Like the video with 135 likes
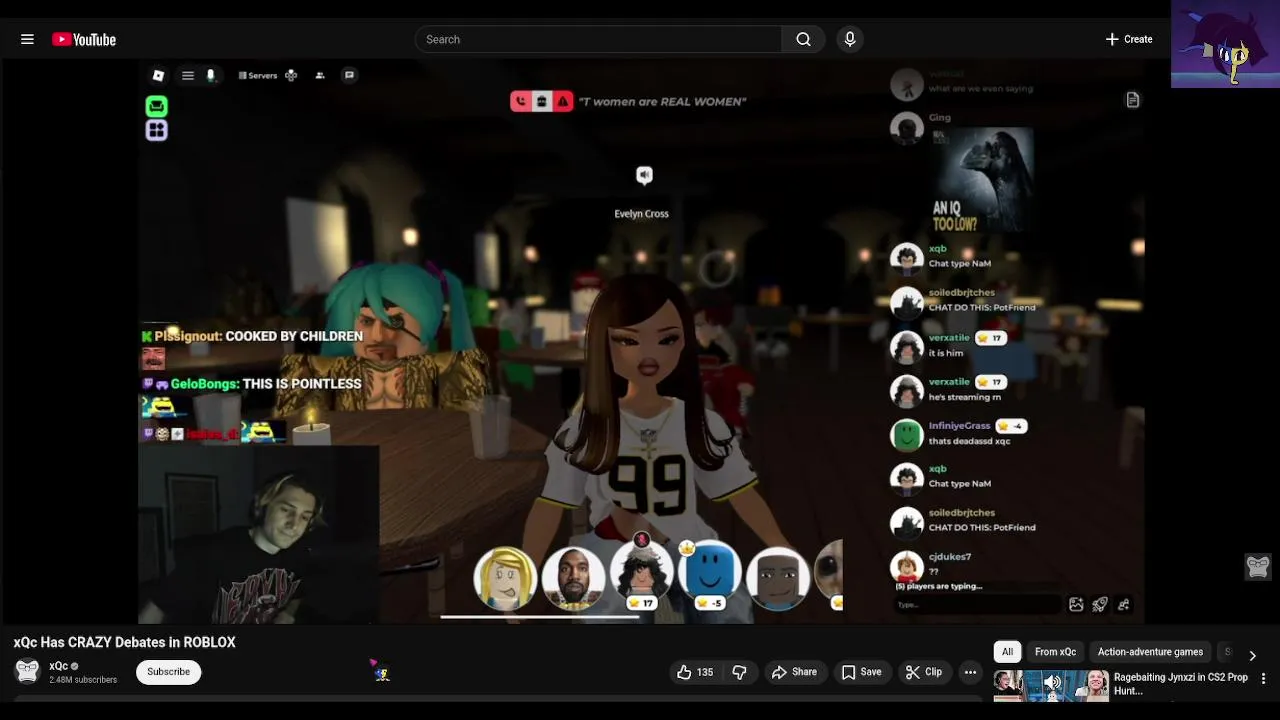Image resolution: width=1280 pixels, height=720 pixels. tap(695, 672)
